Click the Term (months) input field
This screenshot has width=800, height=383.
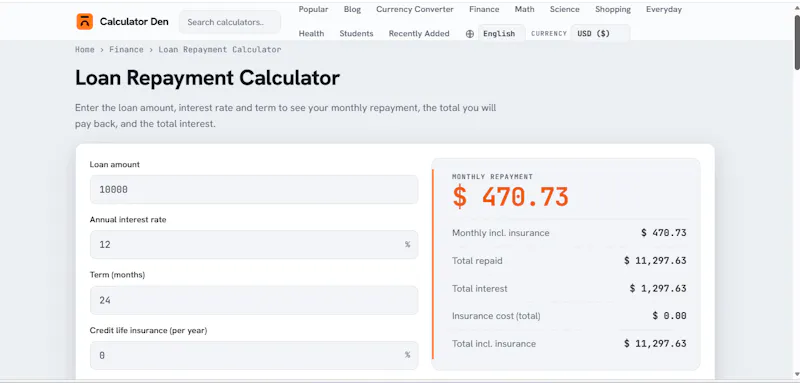(x=254, y=300)
